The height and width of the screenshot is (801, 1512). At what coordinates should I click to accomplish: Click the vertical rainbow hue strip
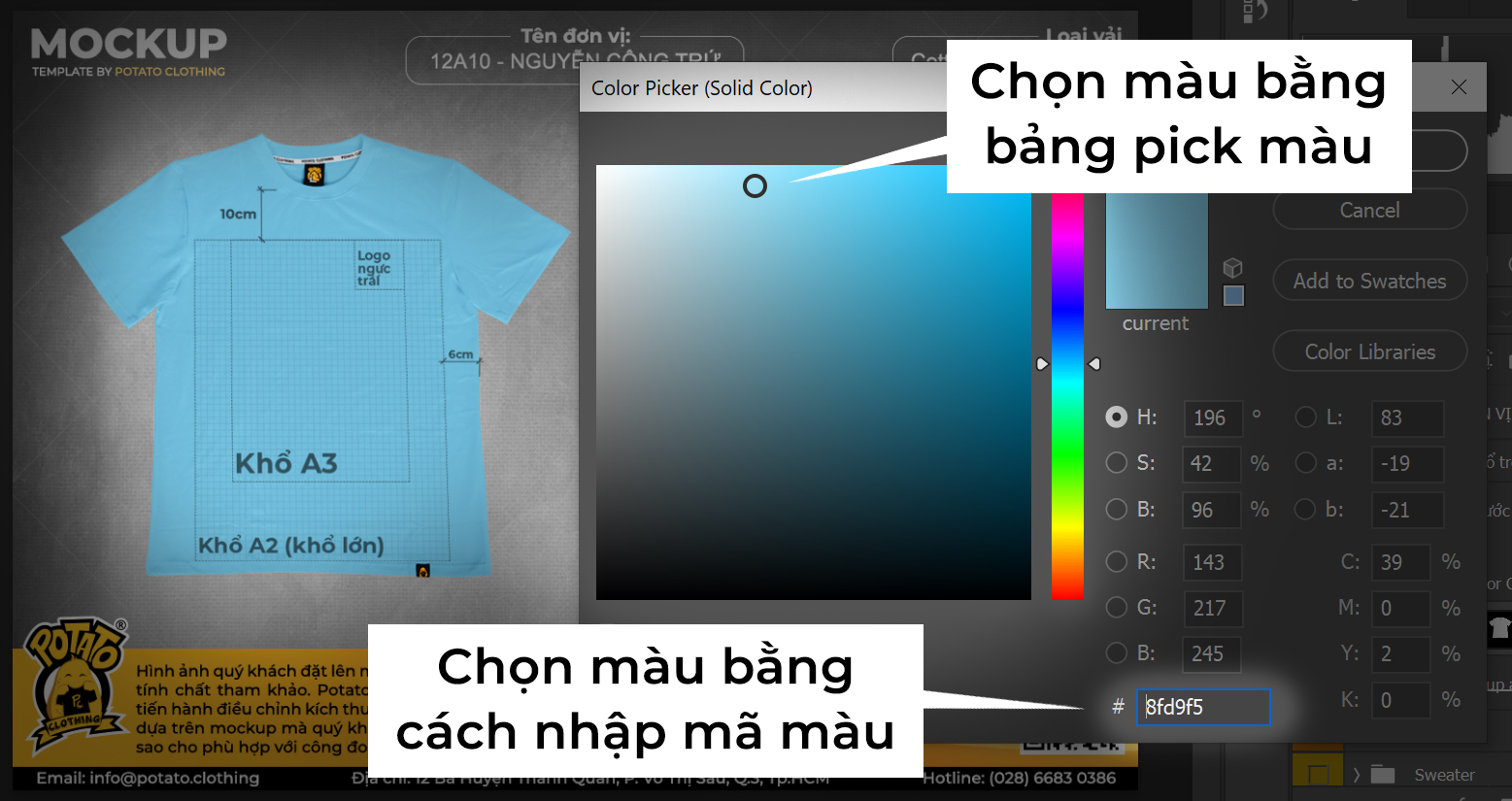(x=1067, y=396)
